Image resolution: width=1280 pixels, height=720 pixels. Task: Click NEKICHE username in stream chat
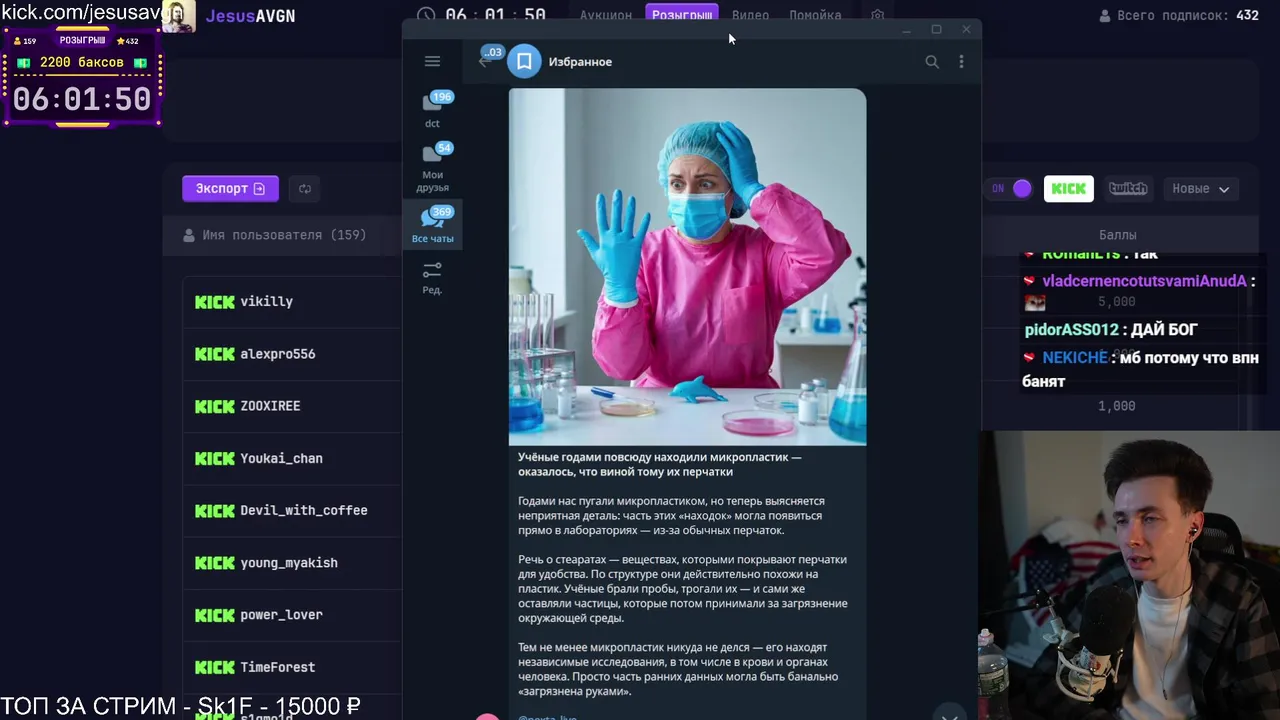pos(1075,357)
